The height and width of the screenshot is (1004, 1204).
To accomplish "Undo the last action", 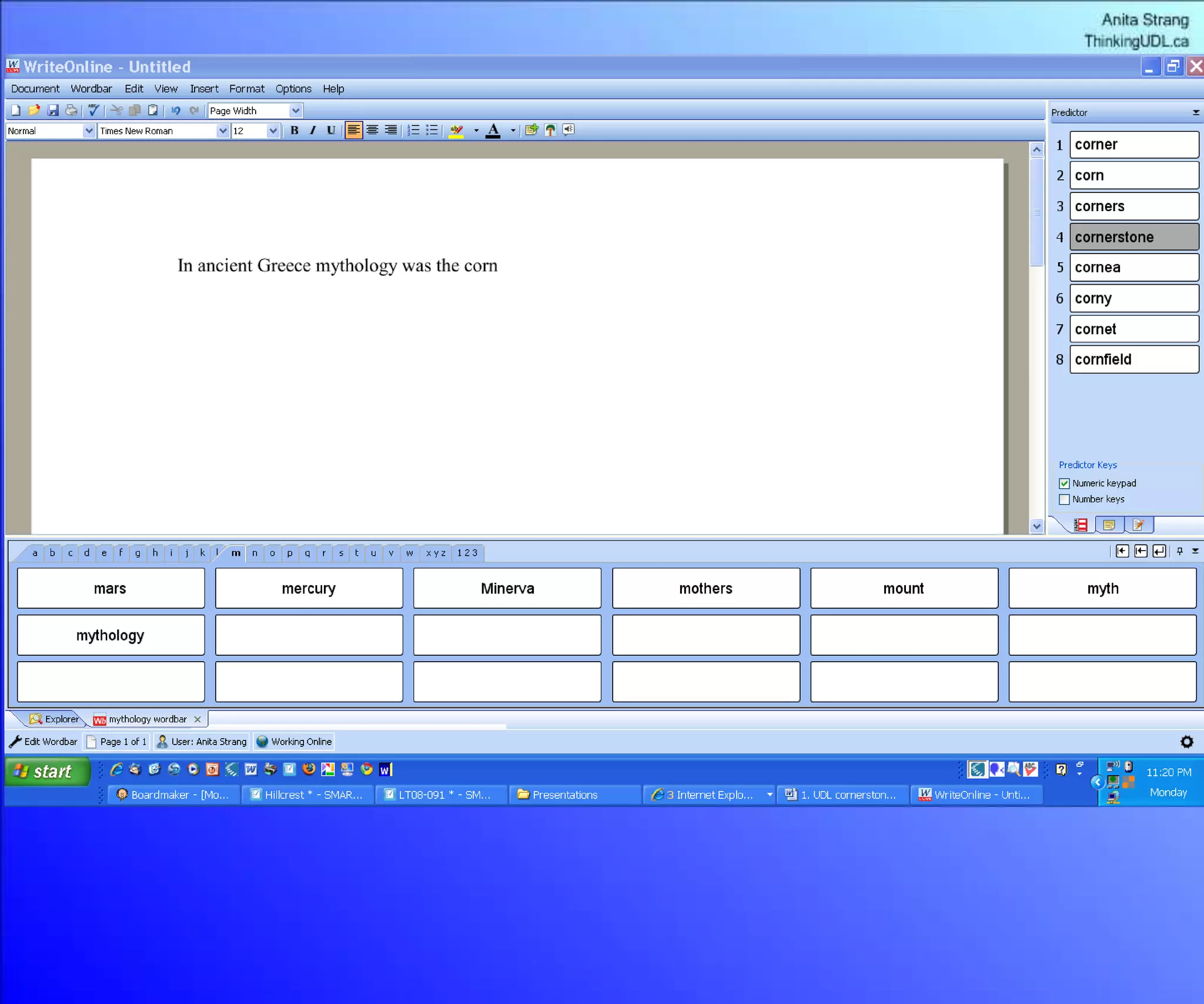I will (x=175, y=110).
